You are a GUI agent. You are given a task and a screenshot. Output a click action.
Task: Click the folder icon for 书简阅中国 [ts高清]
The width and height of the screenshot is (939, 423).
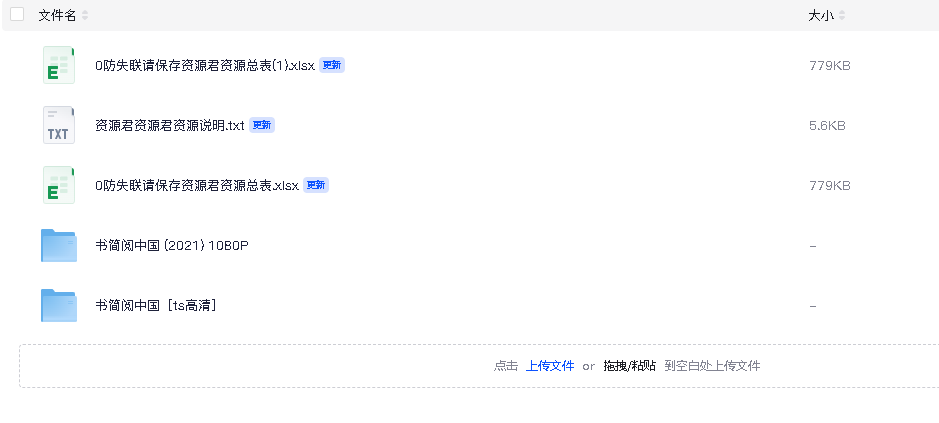(x=59, y=305)
